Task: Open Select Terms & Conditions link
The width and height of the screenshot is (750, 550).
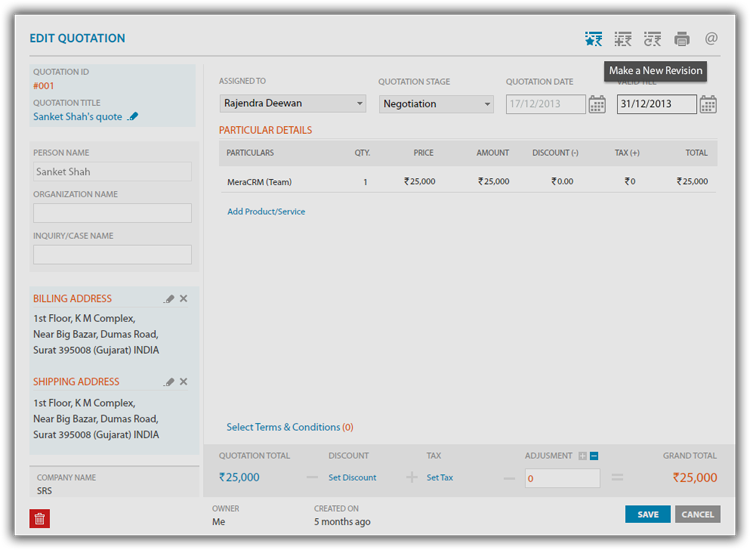Action: point(283,427)
